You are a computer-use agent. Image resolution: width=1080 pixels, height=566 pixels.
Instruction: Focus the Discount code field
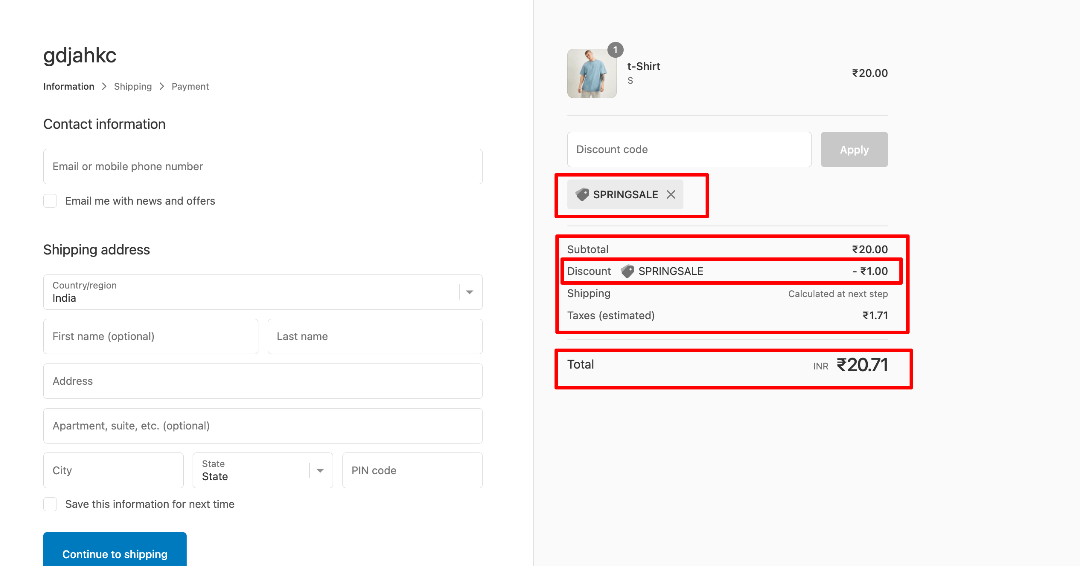[689, 149]
